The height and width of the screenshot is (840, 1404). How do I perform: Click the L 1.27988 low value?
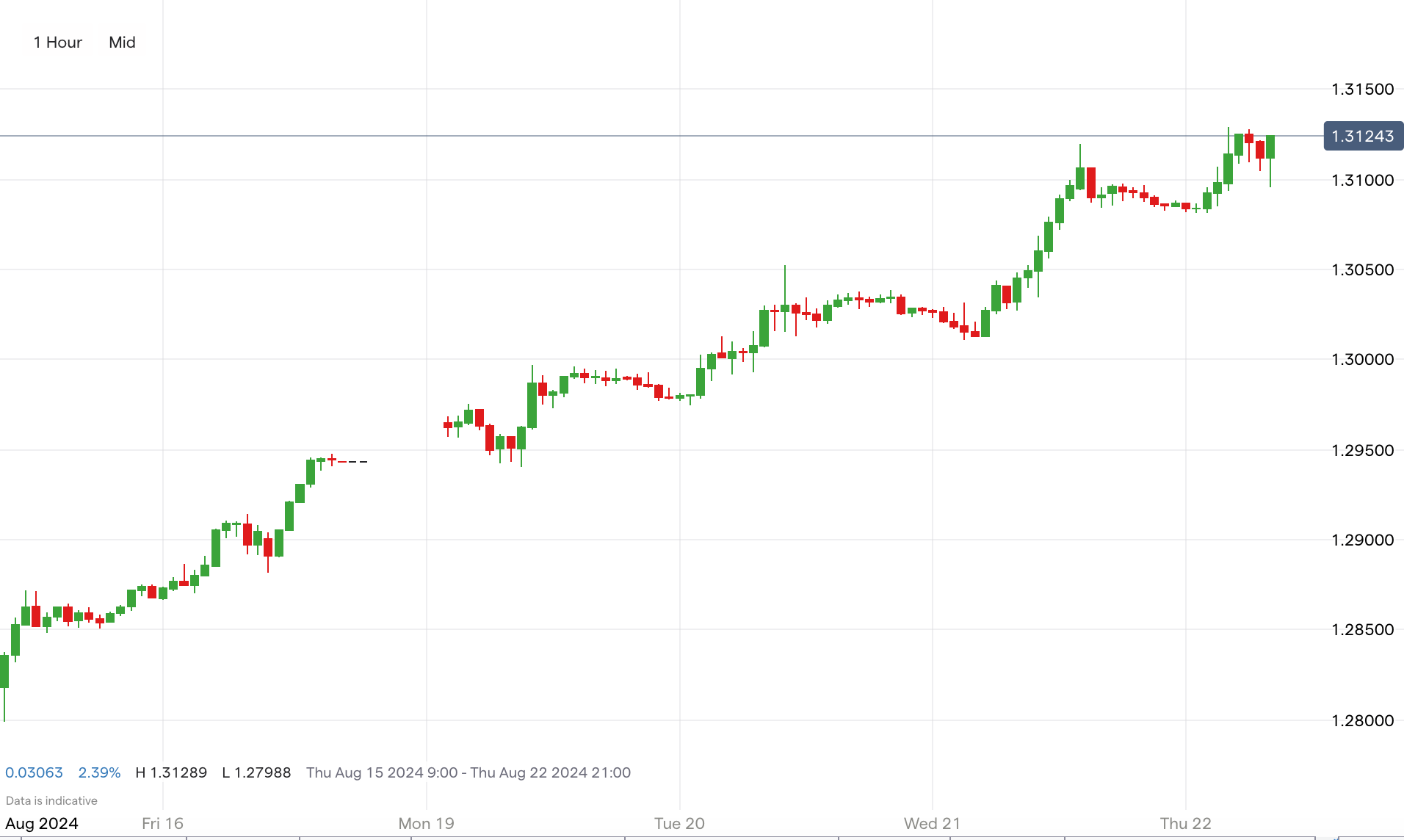click(256, 772)
